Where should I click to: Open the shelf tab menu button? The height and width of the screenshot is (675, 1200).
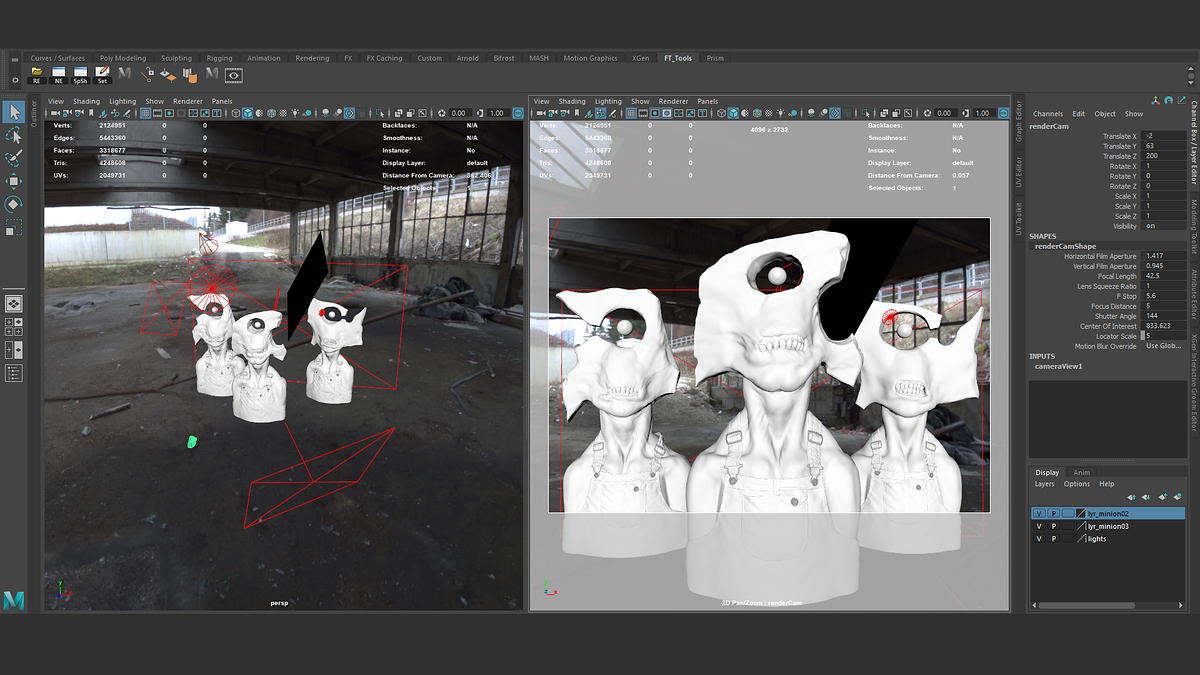[x=14, y=60]
